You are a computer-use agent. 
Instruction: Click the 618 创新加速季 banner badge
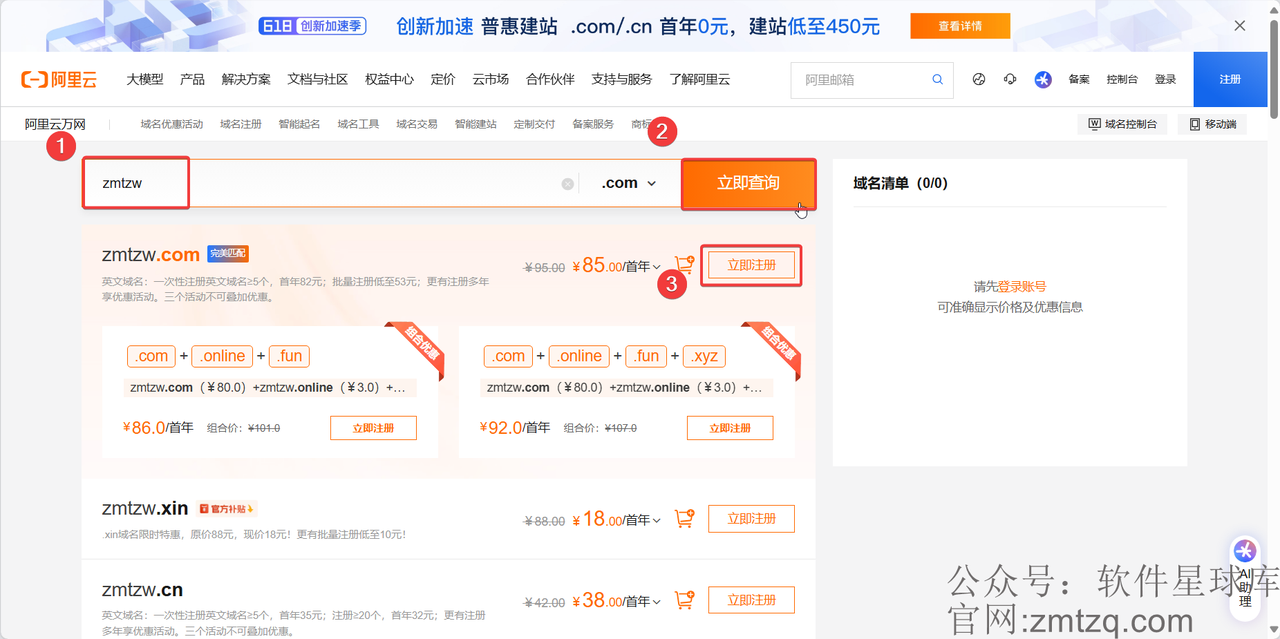coord(311,26)
